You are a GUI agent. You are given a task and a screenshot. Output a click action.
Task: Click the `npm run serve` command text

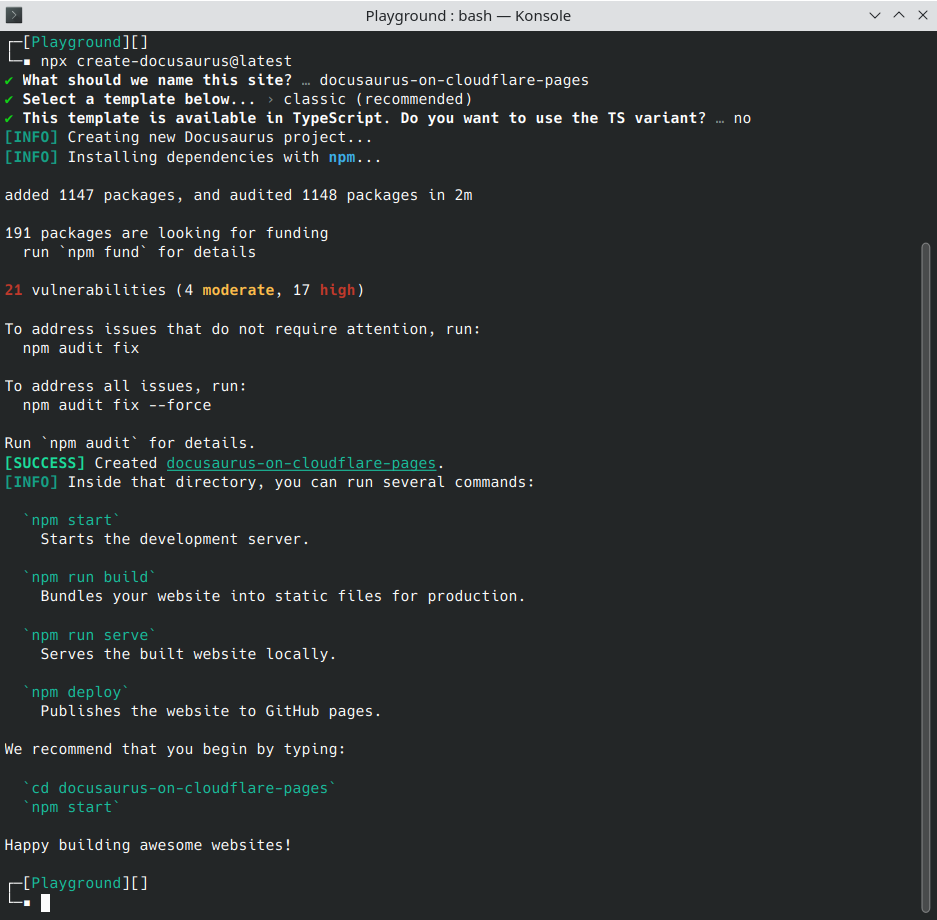click(90, 635)
